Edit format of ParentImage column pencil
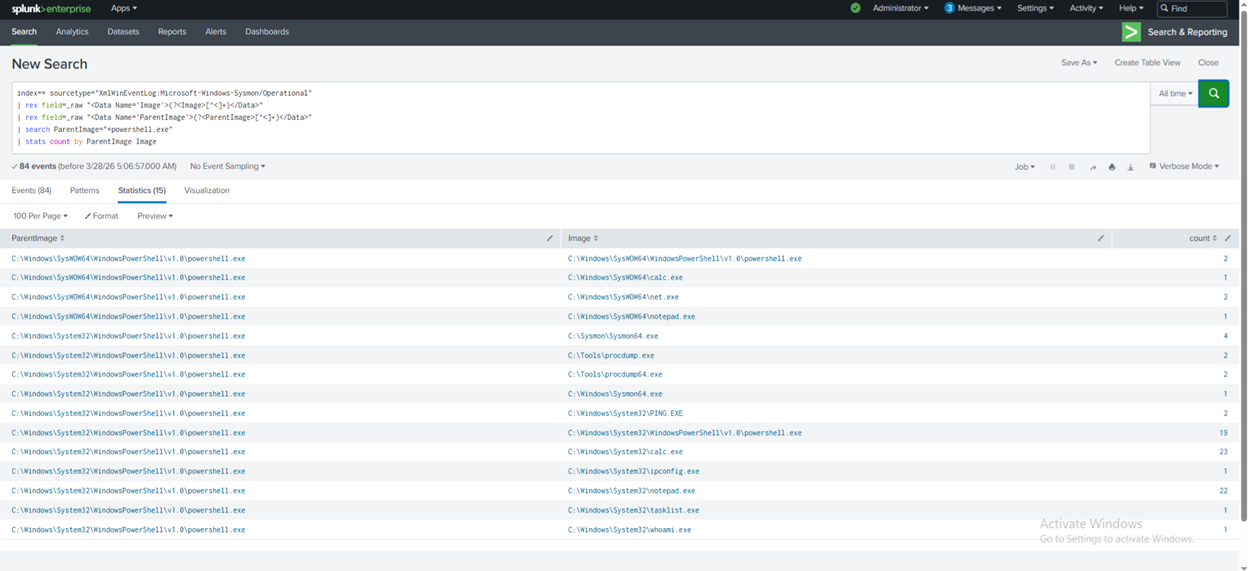The image size is (1248, 571). (x=550, y=238)
